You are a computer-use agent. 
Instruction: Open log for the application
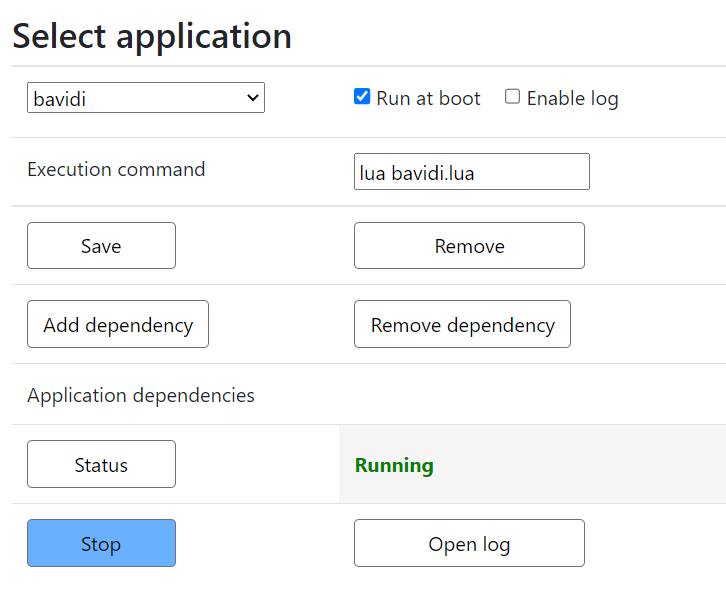(469, 543)
